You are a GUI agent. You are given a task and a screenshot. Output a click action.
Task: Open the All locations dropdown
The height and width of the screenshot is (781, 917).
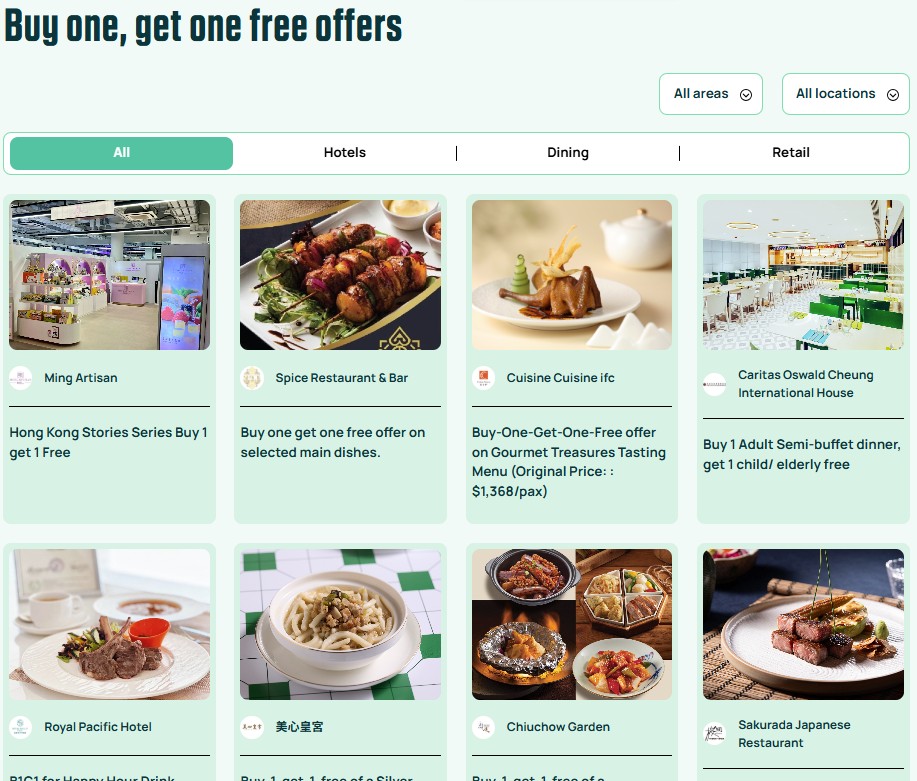(846, 94)
